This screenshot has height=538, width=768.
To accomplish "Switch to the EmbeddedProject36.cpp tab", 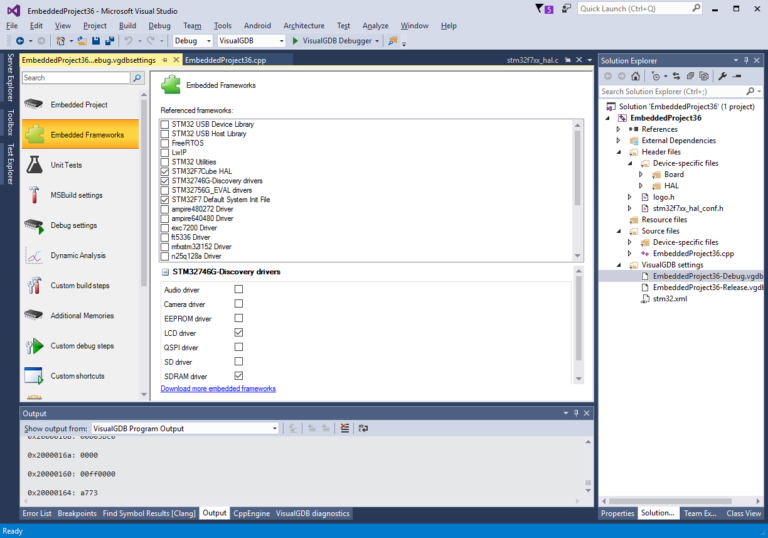I will point(226,60).
